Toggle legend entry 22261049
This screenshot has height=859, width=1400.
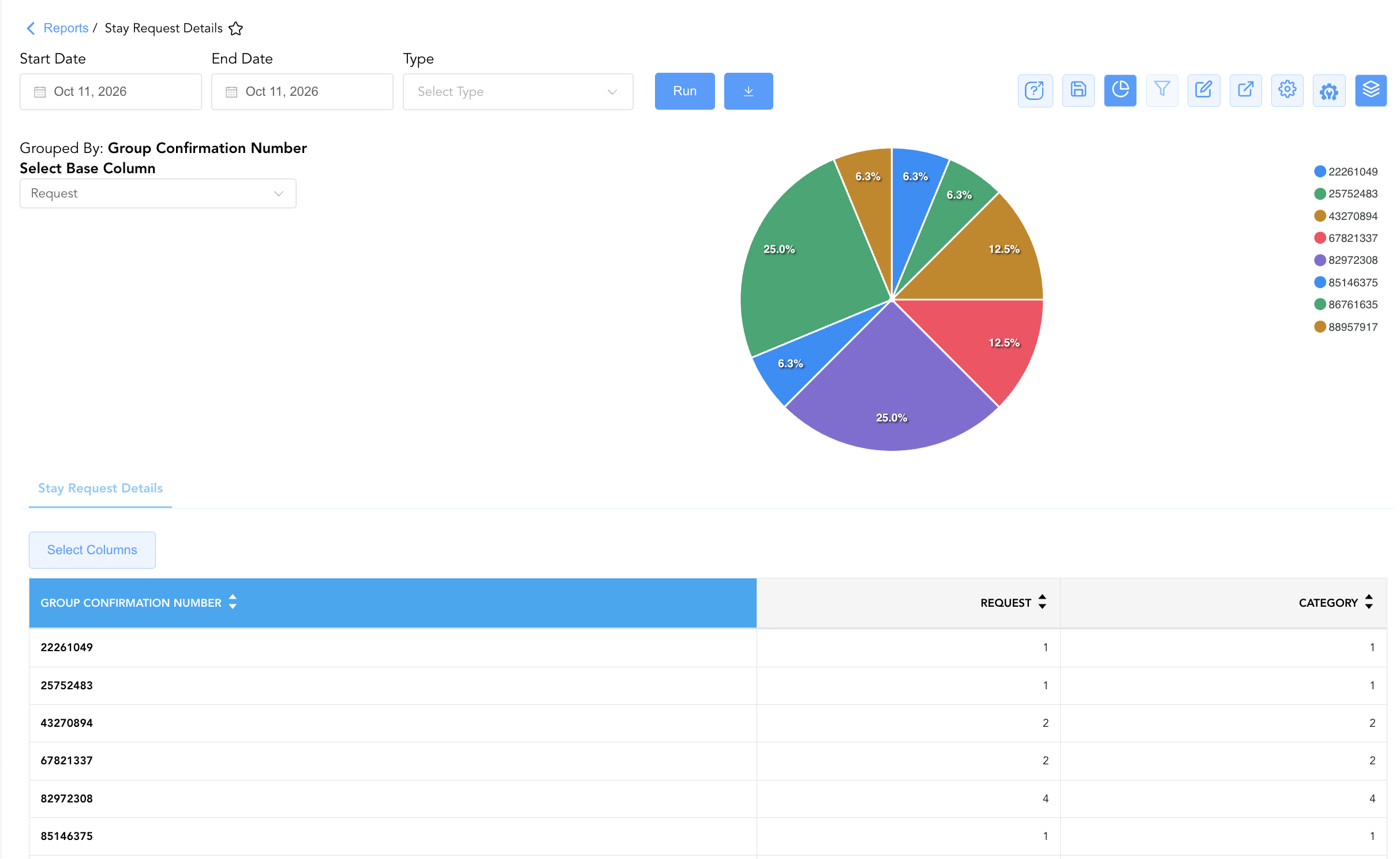point(1346,171)
